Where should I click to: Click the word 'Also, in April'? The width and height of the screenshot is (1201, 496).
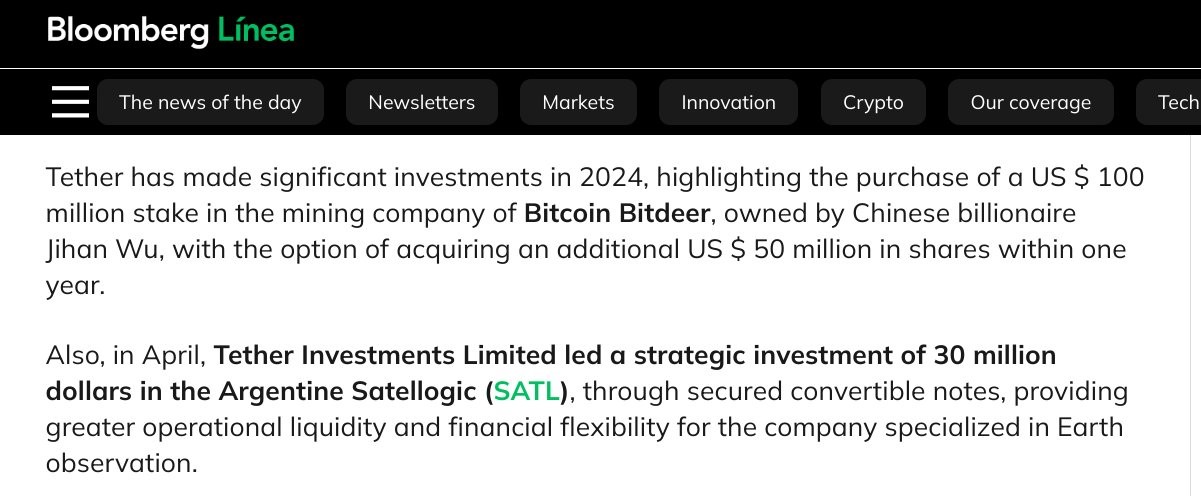125,355
